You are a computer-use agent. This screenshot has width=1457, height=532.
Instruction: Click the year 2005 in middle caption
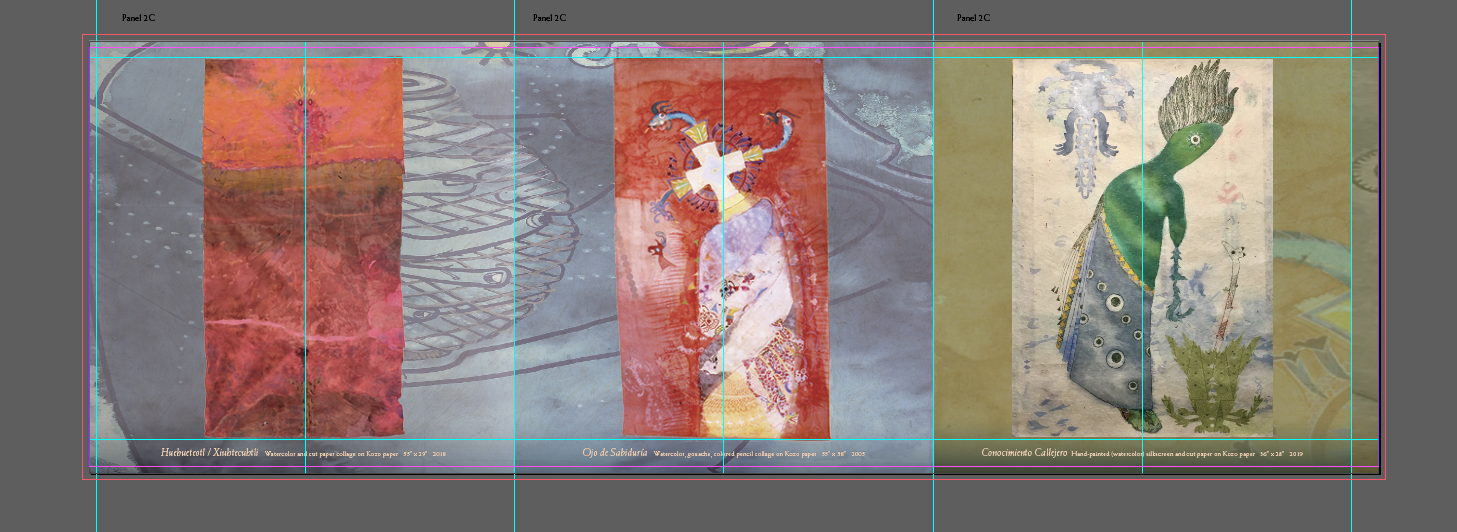coord(858,454)
